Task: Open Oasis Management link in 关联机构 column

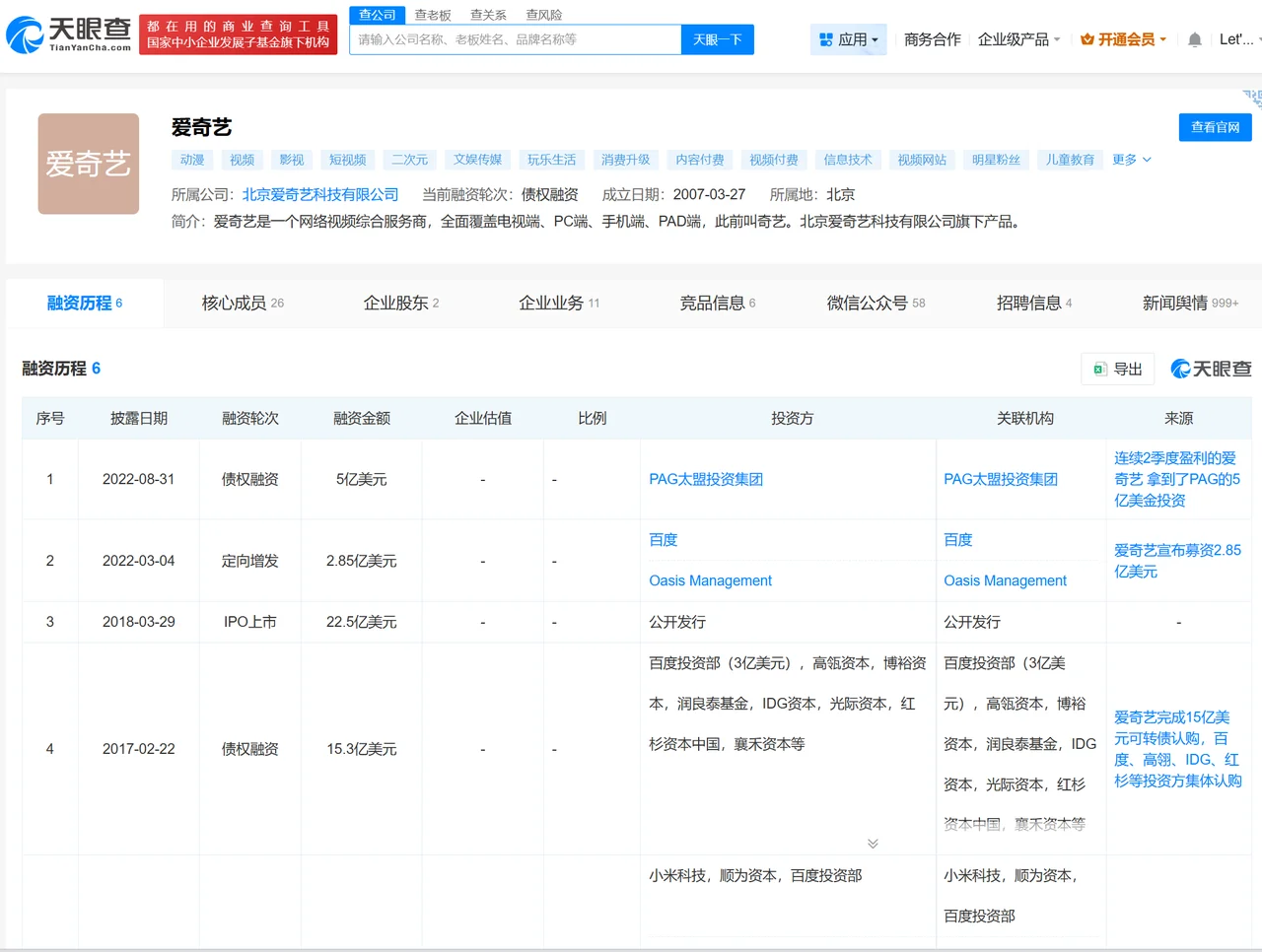Action: (x=1005, y=581)
